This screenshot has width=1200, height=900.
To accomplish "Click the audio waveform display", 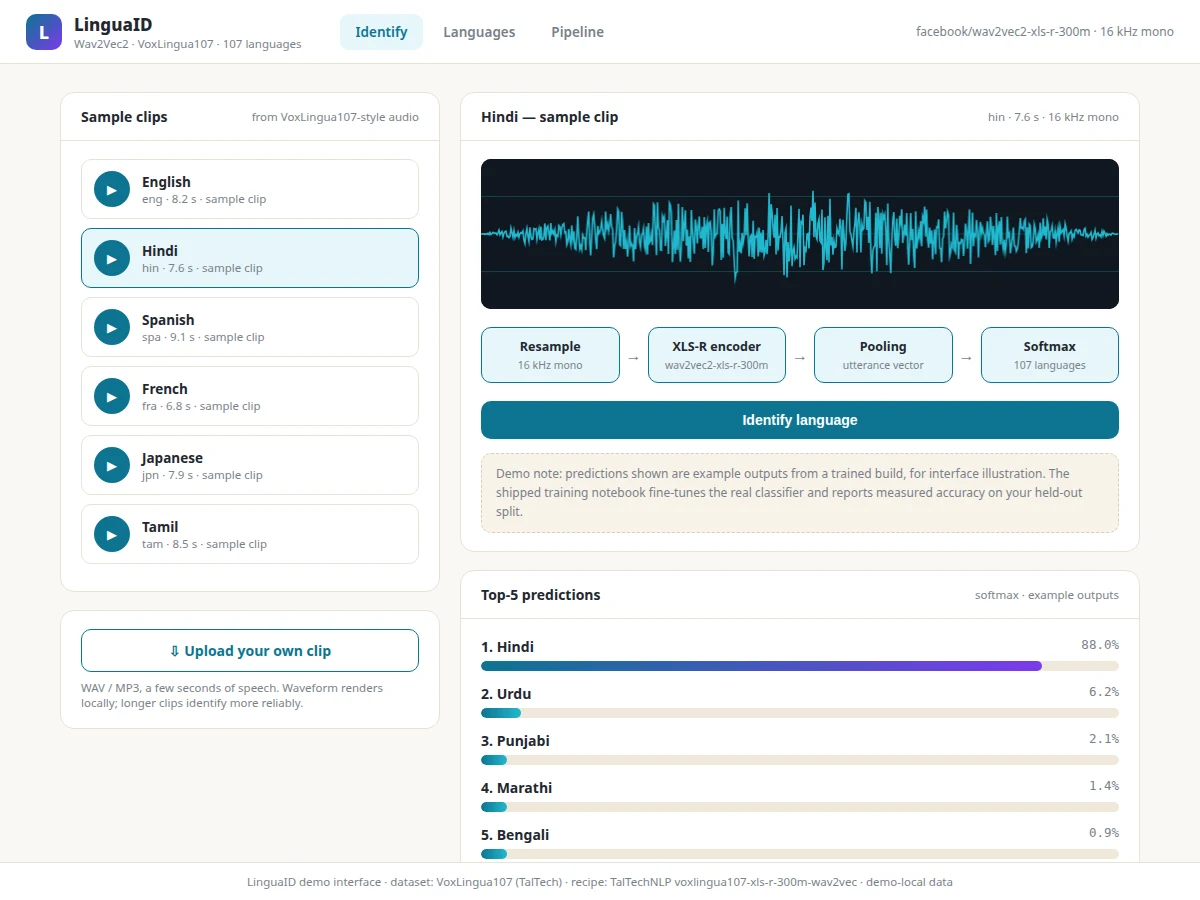I will pyautogui.click(x=800, y=234).
